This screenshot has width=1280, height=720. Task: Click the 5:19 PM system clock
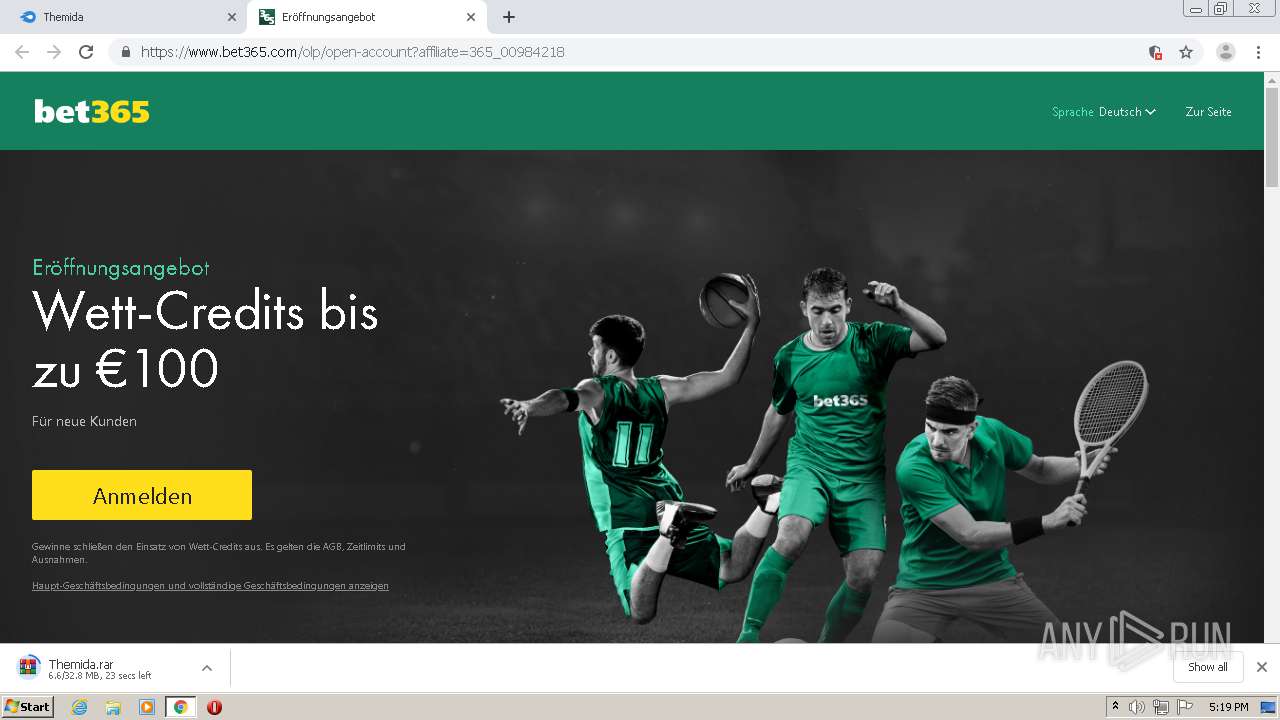(x=1228, y=707)
